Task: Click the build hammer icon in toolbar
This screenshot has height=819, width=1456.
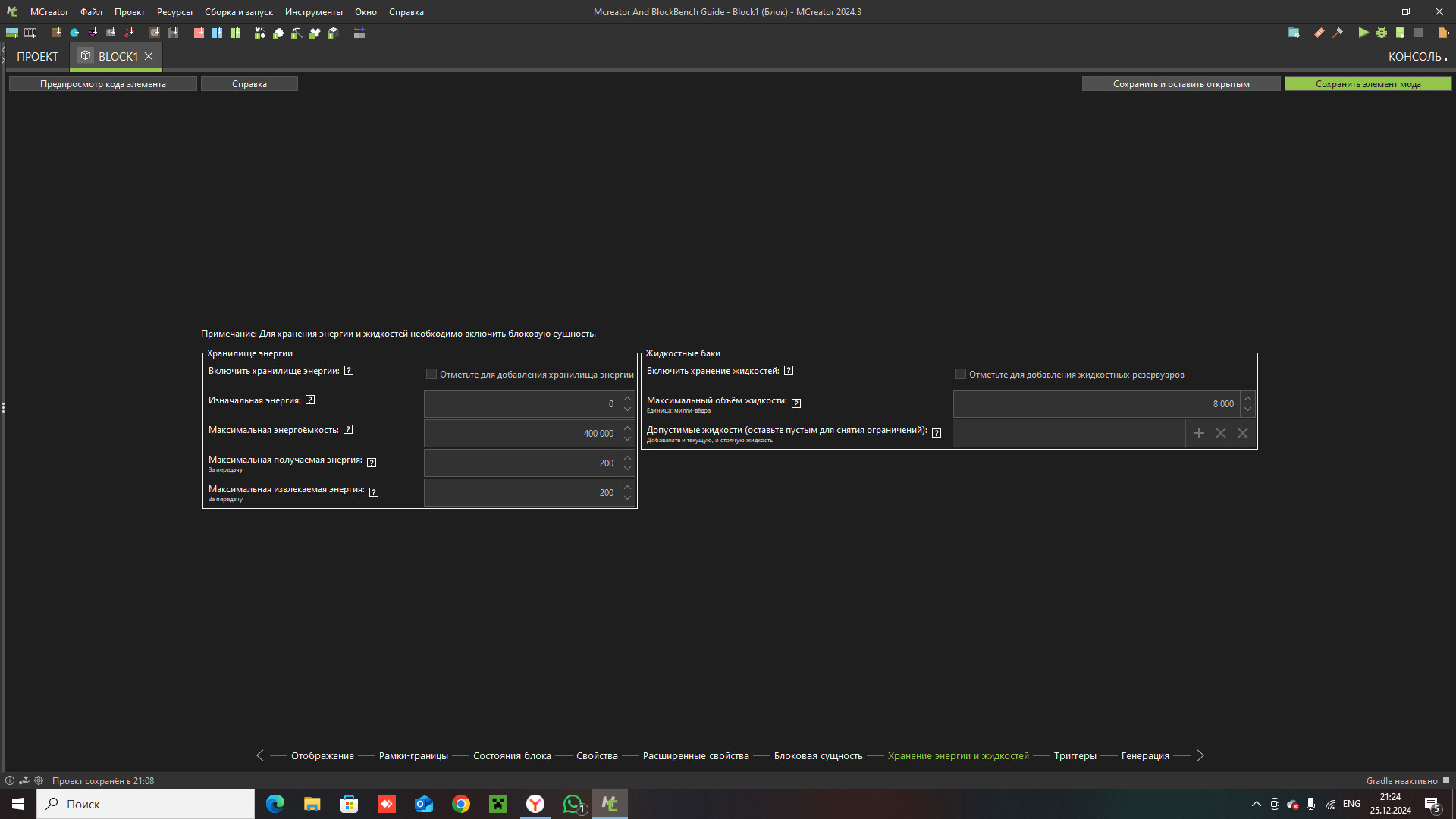Action: (1338, 33)
